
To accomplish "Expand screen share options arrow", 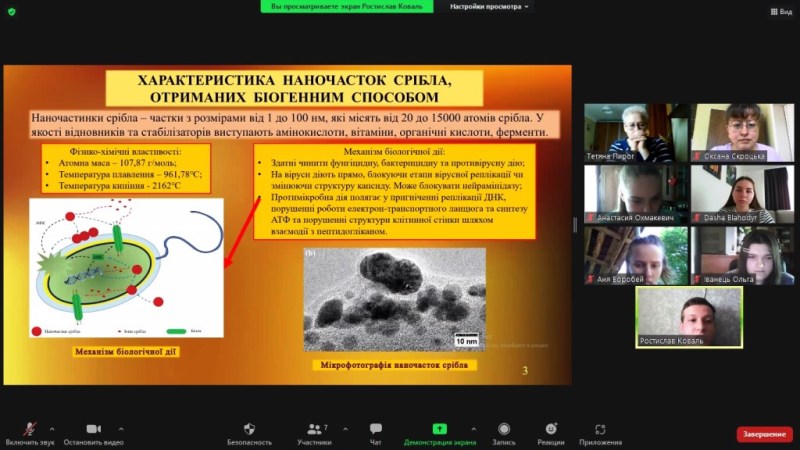I will pos(473,429).
